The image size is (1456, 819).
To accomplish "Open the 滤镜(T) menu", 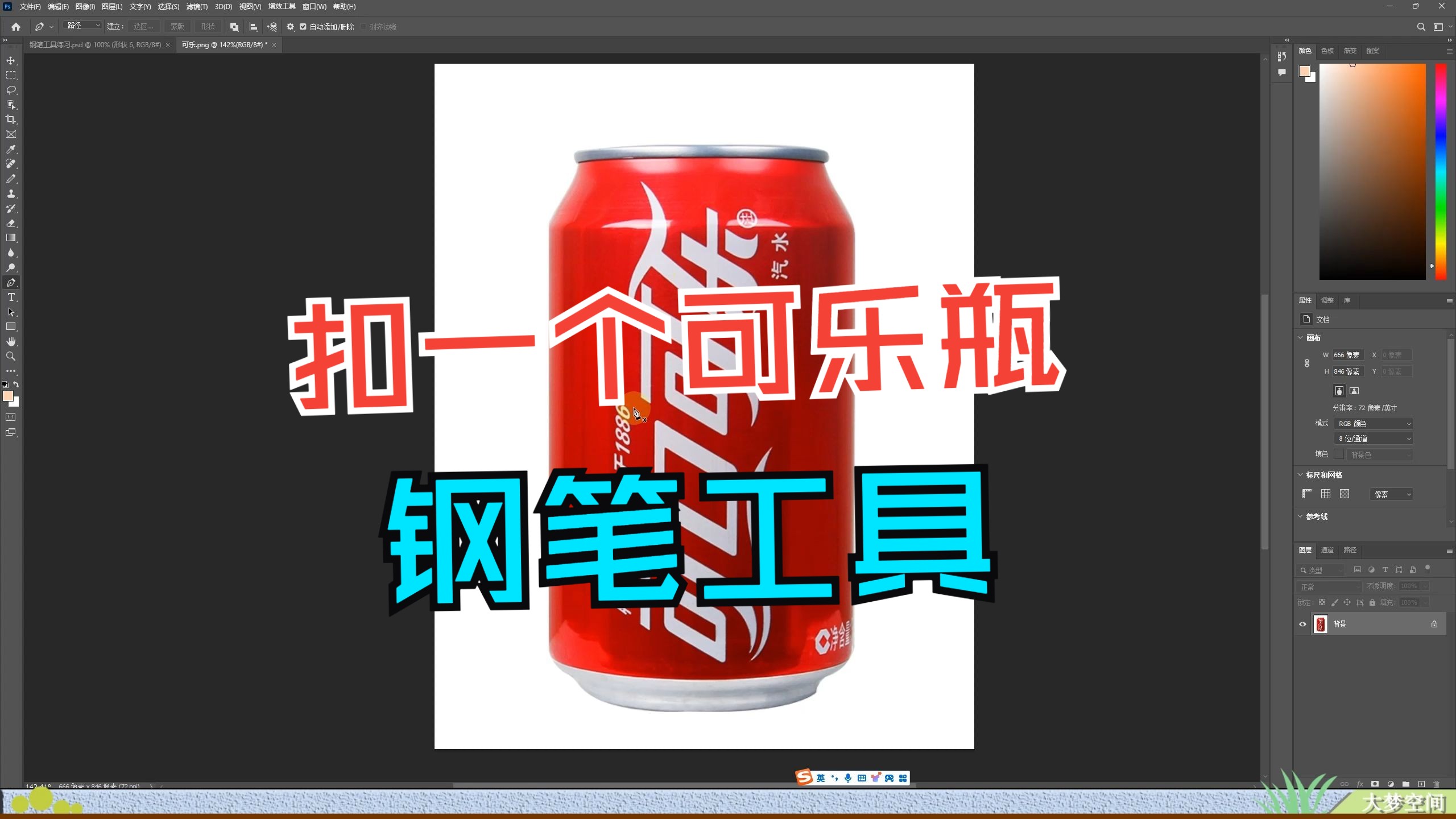I will tap(197, 7).
